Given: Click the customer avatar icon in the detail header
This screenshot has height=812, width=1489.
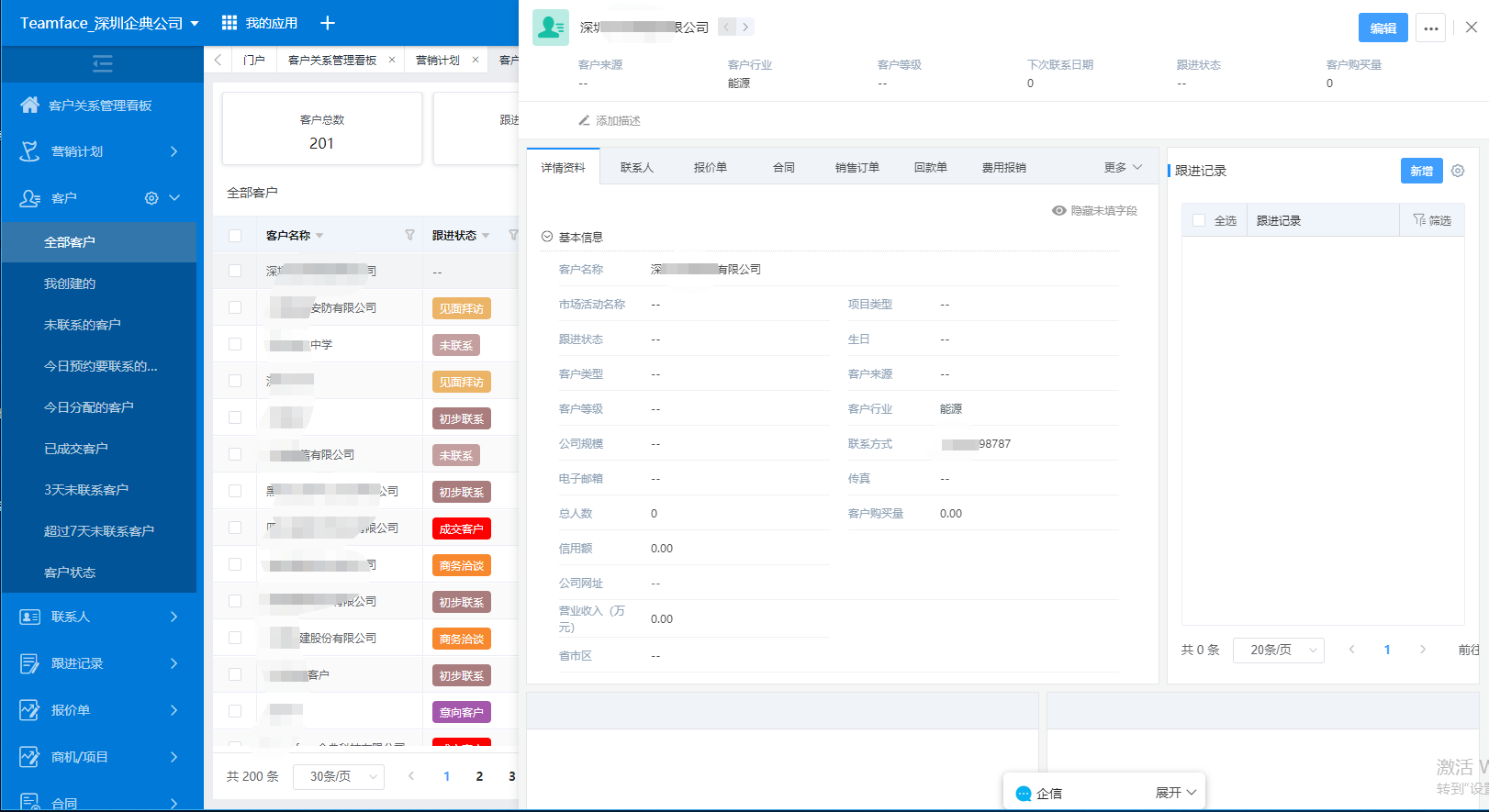Looking at the screenshot, I should [x=551, y=28].
